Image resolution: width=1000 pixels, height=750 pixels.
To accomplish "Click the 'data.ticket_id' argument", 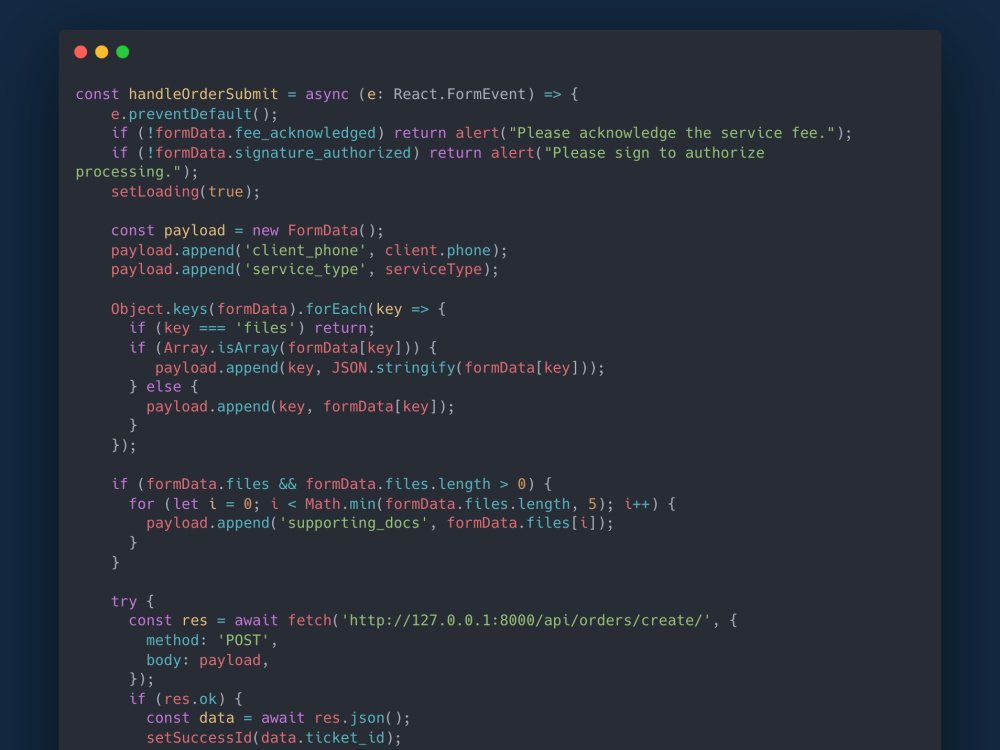I will pyautogui.click(x=323, y=739).
